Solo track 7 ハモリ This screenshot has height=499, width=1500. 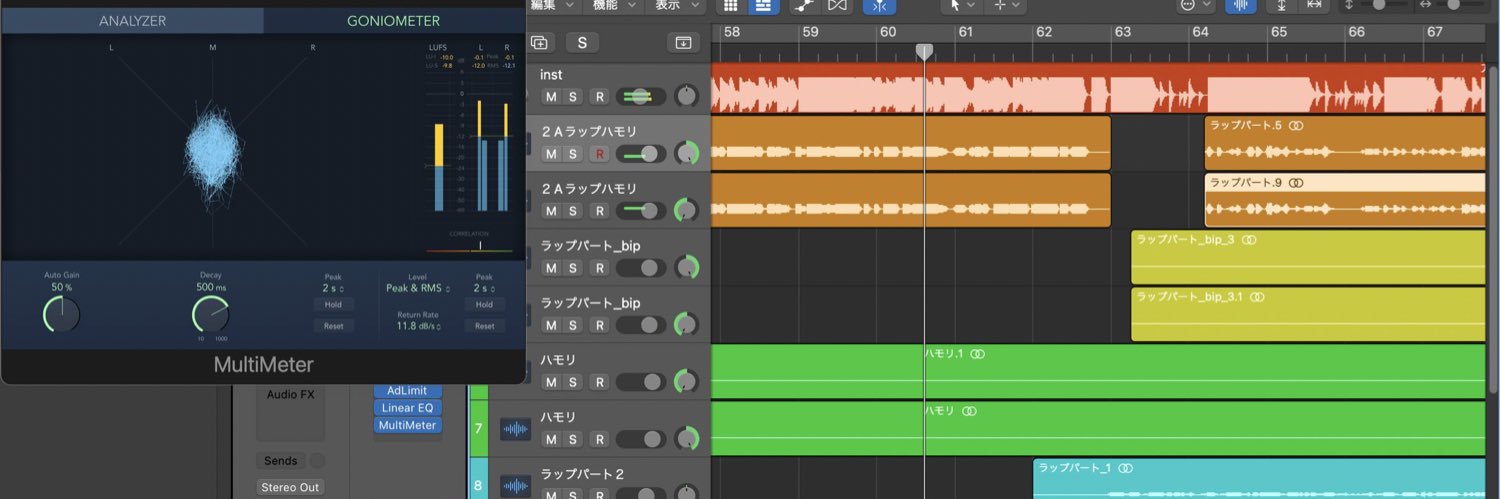(573, 439)
